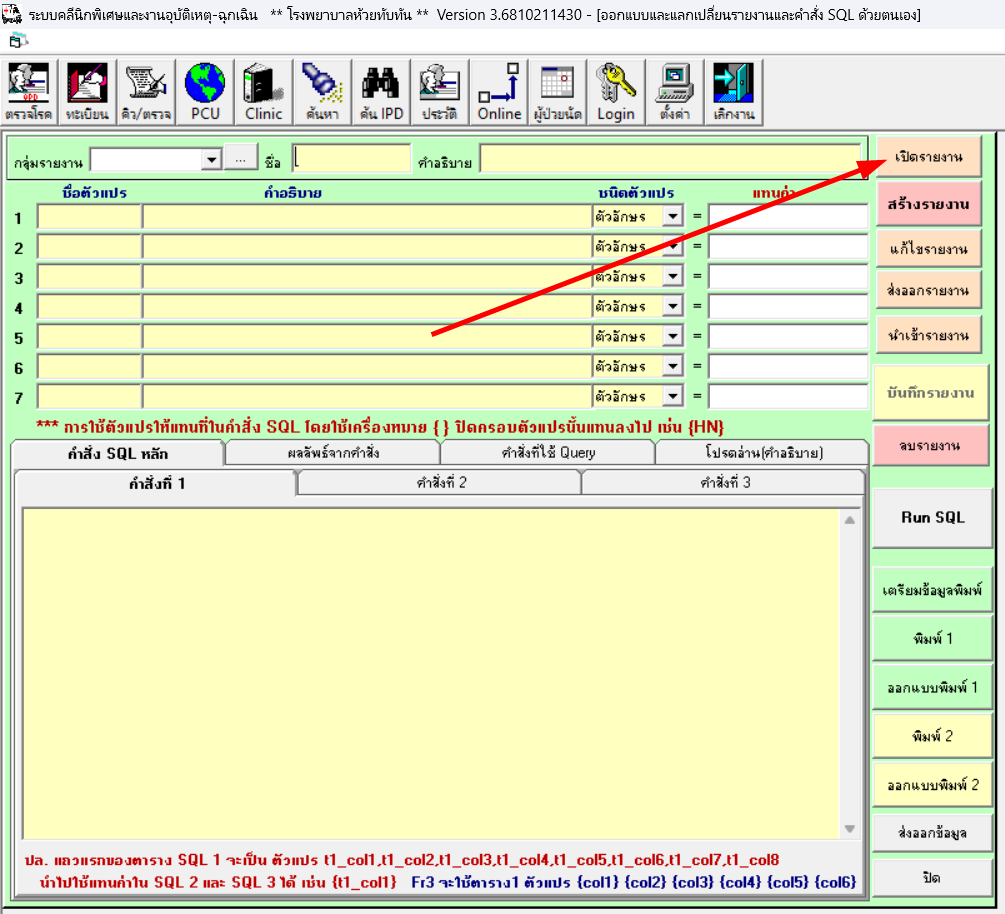Image resolution: width=1005 pixels, height=914 pixels.
Task: Open the Online toolbar icon
Action: [x=499, y=93]
